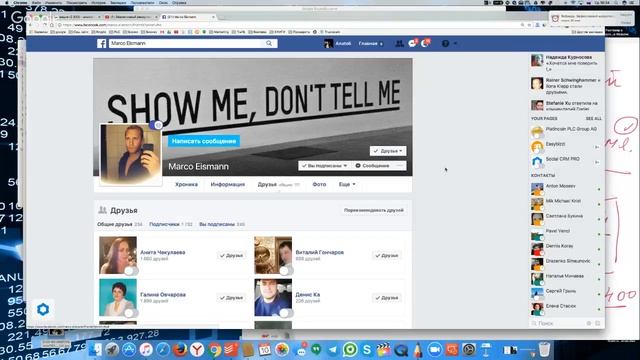This screenshot has width=640, height=360.
Task: Open the Фото tab
Action: pos(319,184)
